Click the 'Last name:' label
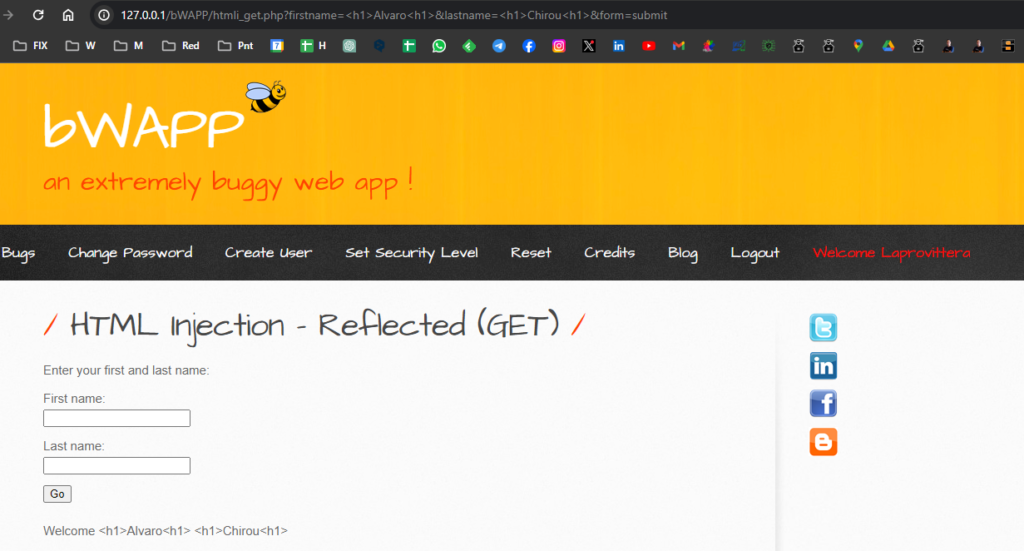This screenshot has height=551, width=1024. point(74,446)
